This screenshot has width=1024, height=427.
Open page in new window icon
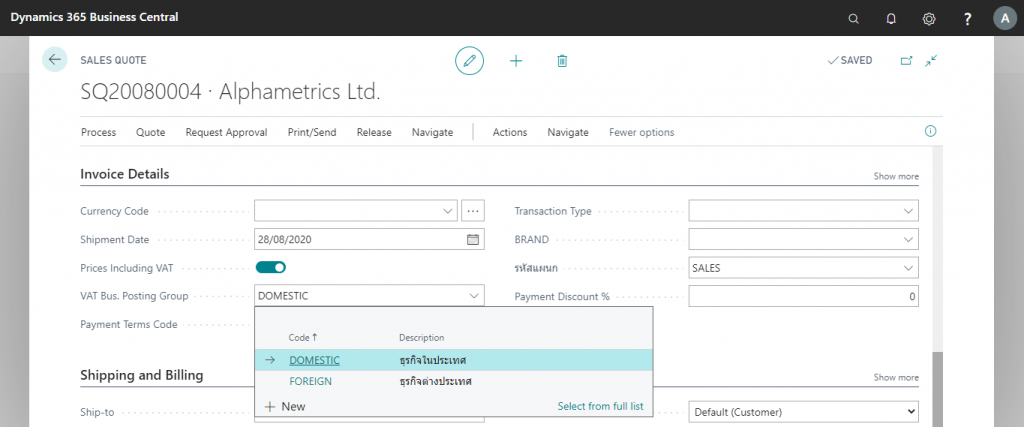pos(906,61)
